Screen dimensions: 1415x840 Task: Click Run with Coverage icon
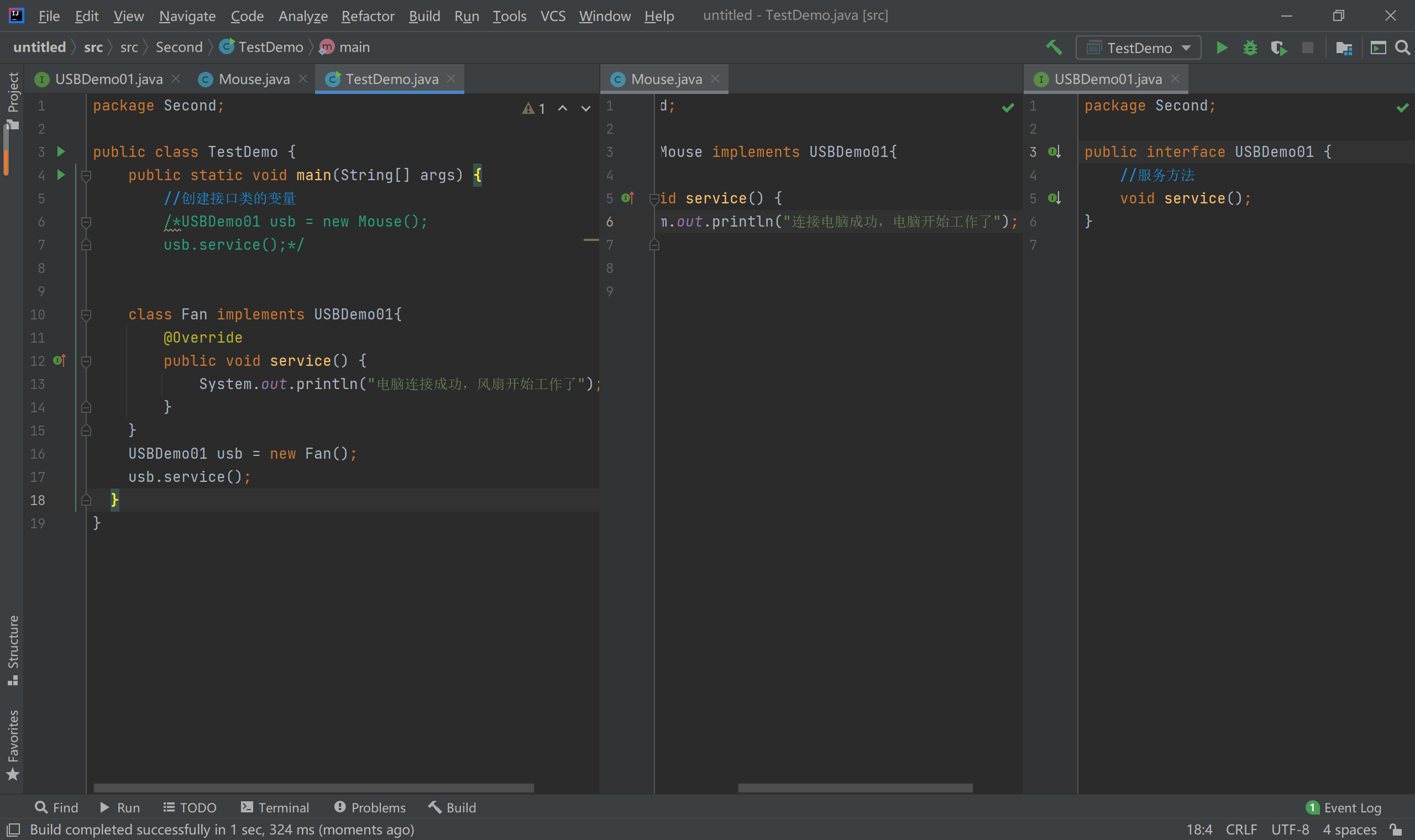1278,48
